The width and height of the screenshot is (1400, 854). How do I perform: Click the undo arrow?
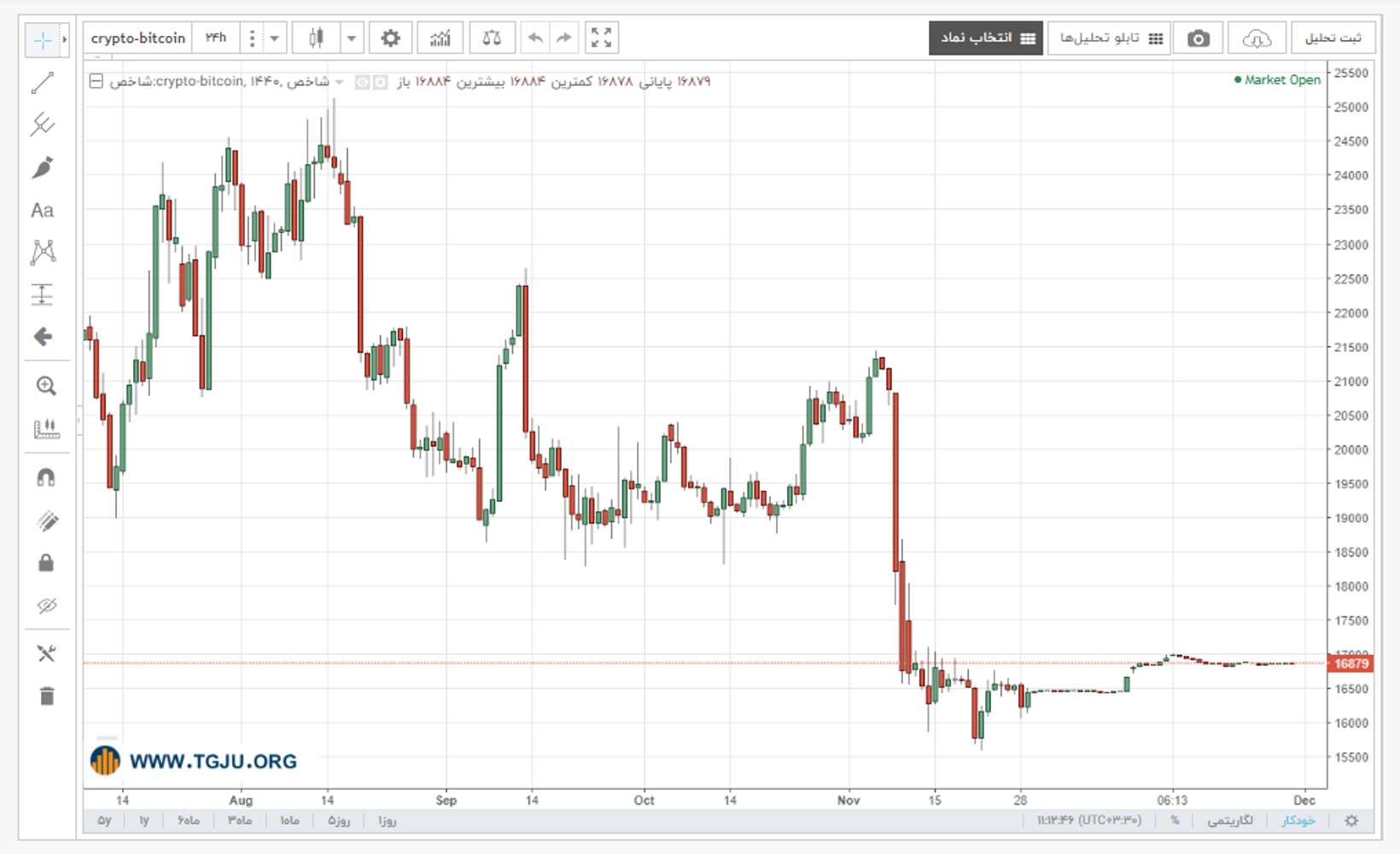coord(535,38)
